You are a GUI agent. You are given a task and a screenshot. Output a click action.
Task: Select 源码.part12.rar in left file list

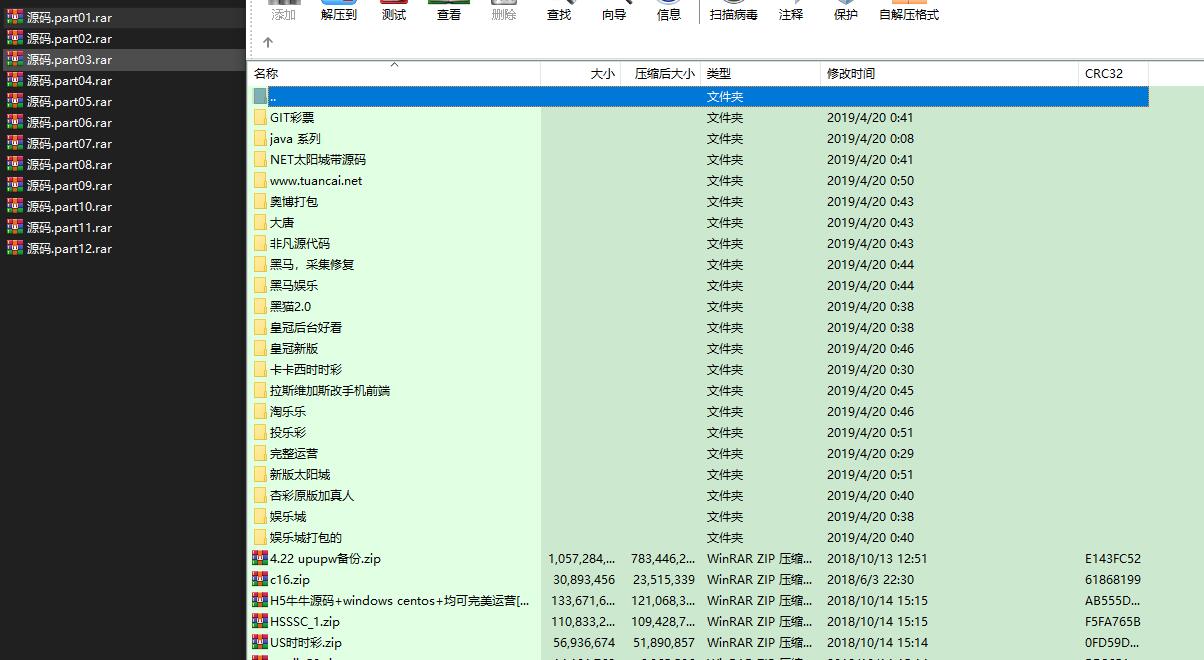tap(69, 249)
